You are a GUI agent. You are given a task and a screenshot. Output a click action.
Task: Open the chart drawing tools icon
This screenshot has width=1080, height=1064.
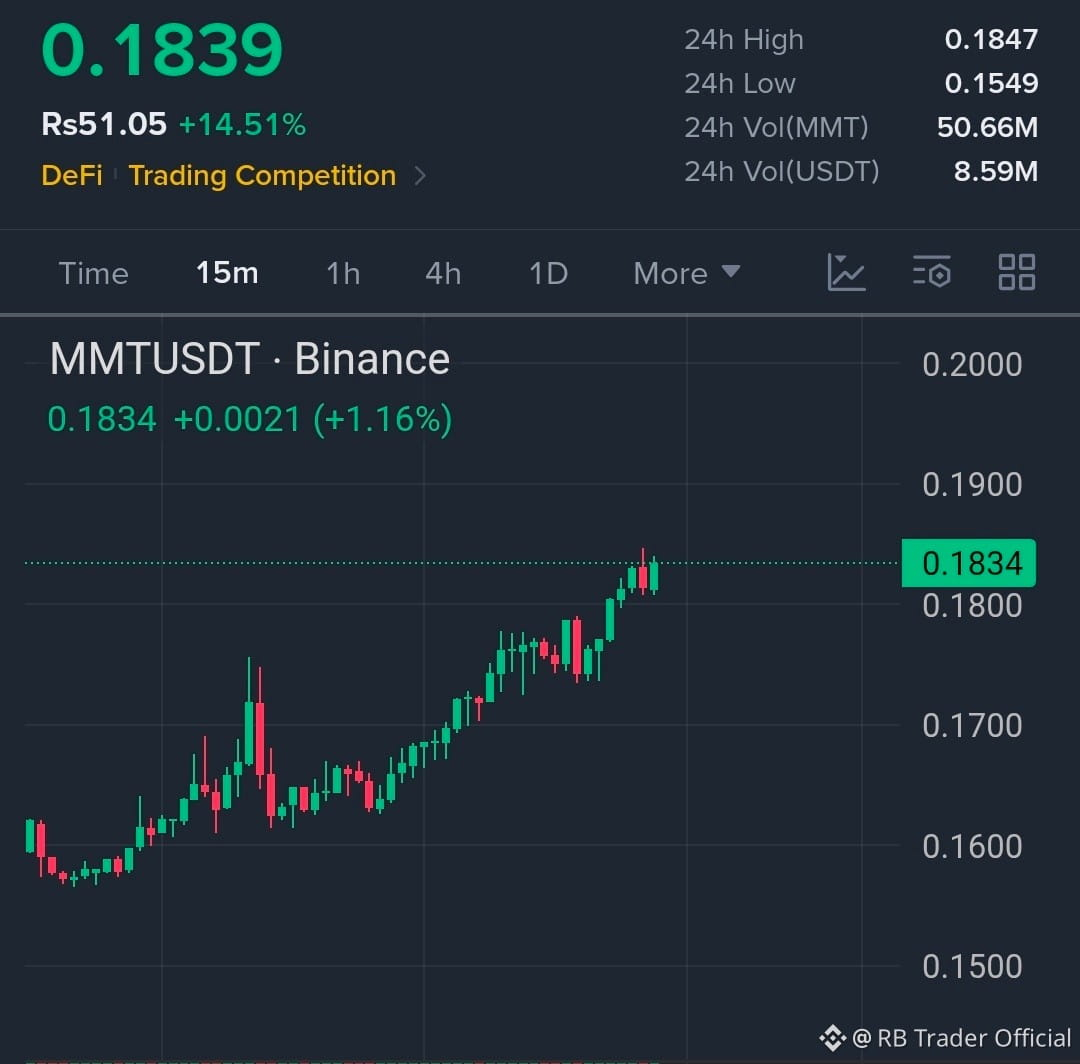tap(846, 273)
